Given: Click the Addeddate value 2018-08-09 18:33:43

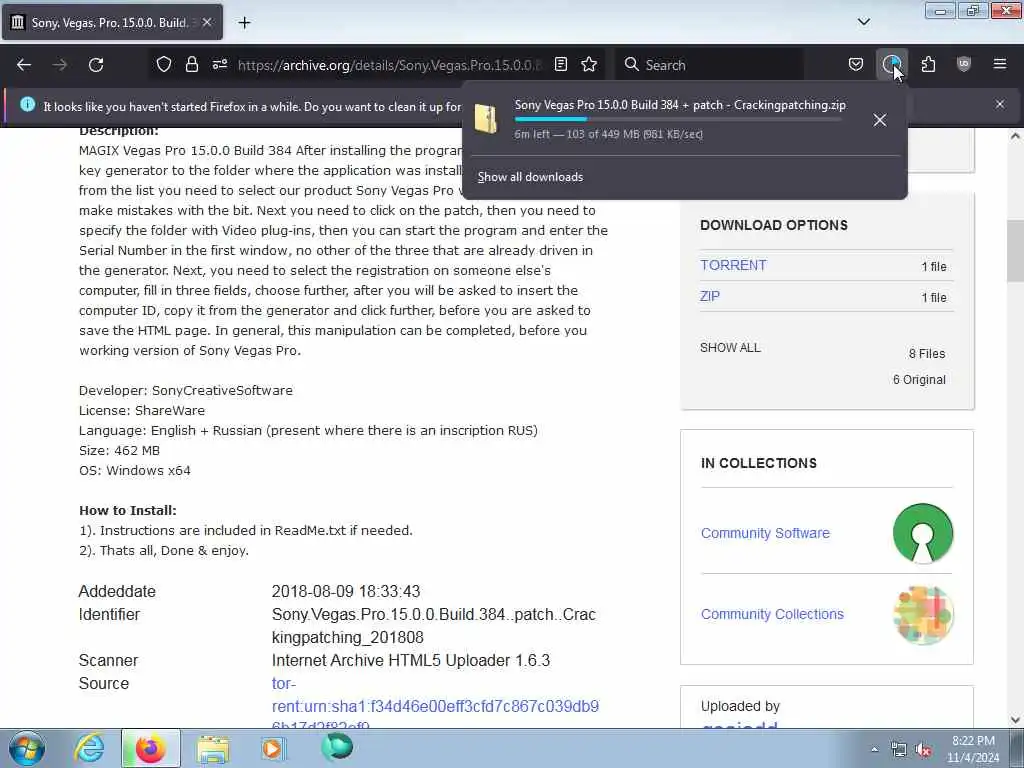Looking at the screenshot, I should [x=346, y=591].
